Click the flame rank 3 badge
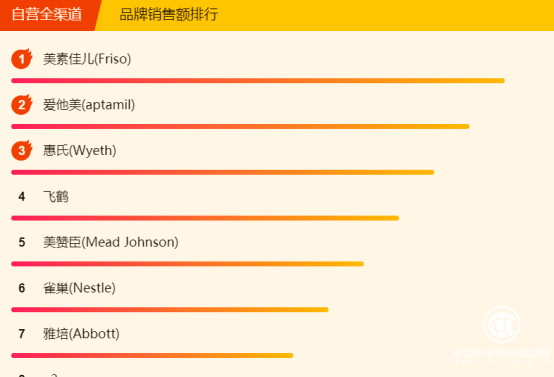The width and height of the screenshot is (554, 377). coord(22,151)
